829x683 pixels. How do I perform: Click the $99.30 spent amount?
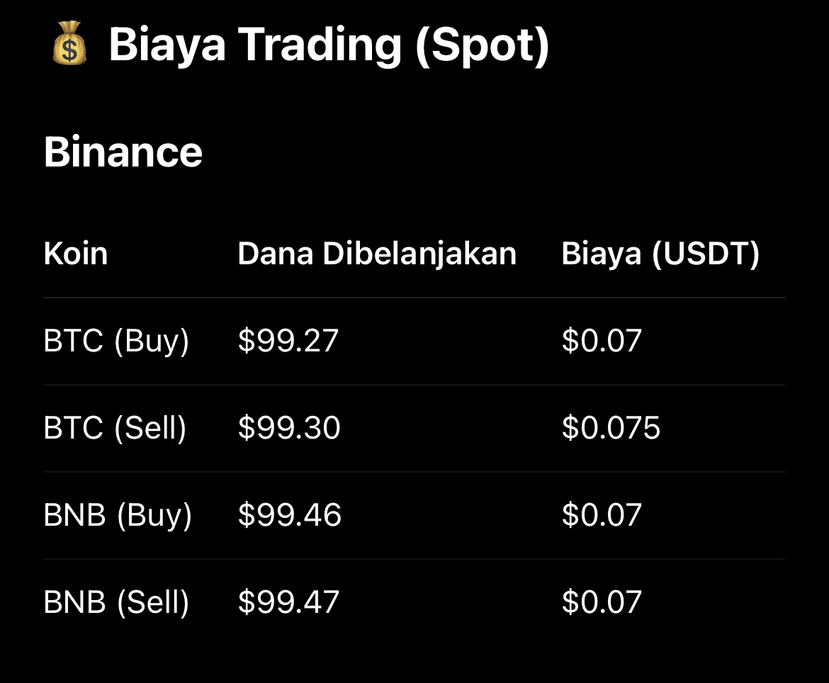[289, 427]
